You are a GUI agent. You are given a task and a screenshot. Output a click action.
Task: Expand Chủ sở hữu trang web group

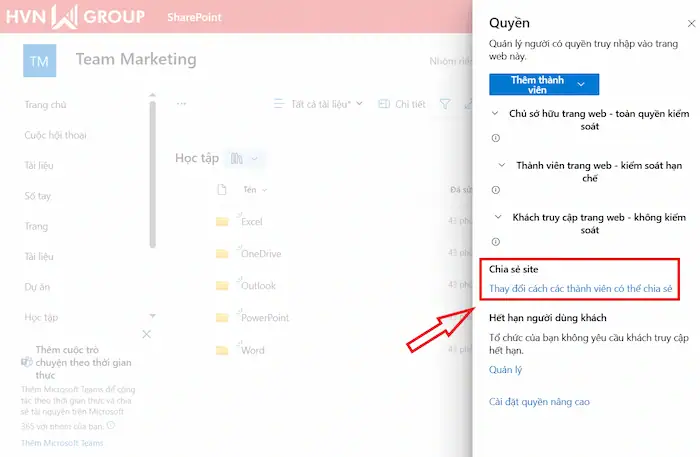pyautogui.click(x=494, y=114)
